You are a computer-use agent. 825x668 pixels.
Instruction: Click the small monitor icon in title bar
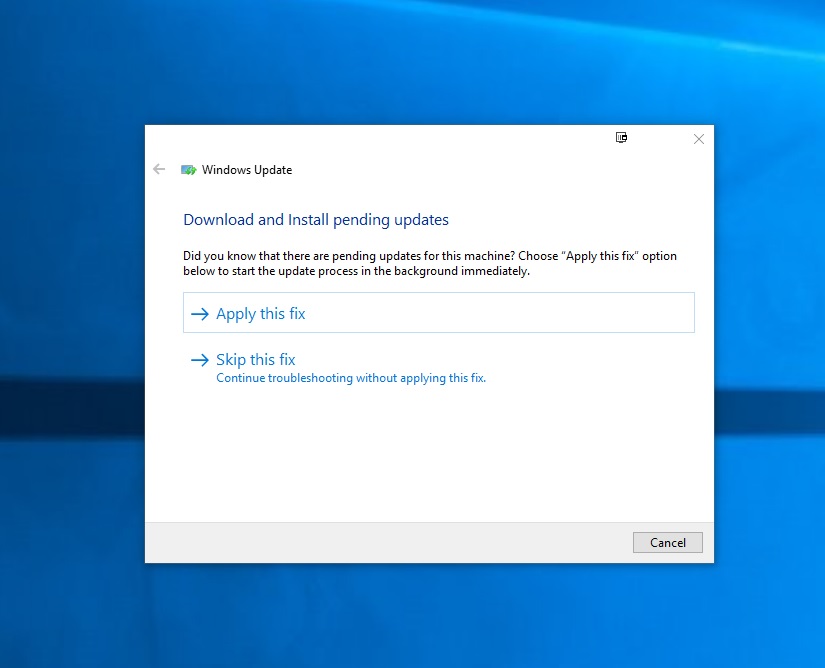[621, 138]
